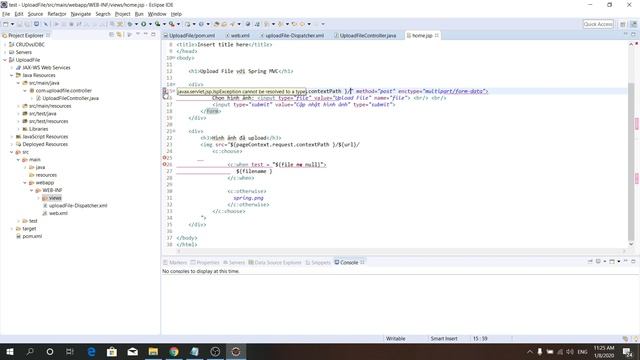Open the Refactor menu
The width and height of the screenshot is (640, 360).
point(57,14)
